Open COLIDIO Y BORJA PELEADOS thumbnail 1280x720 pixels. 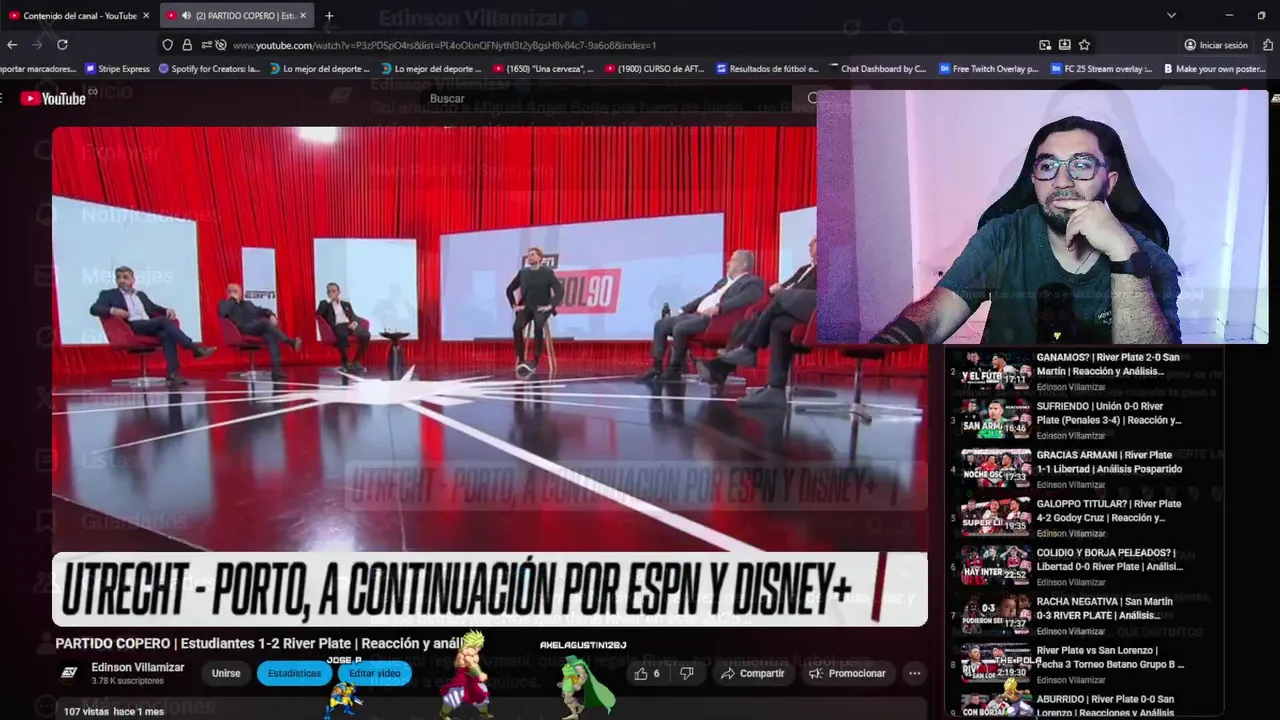pos(996,566)
